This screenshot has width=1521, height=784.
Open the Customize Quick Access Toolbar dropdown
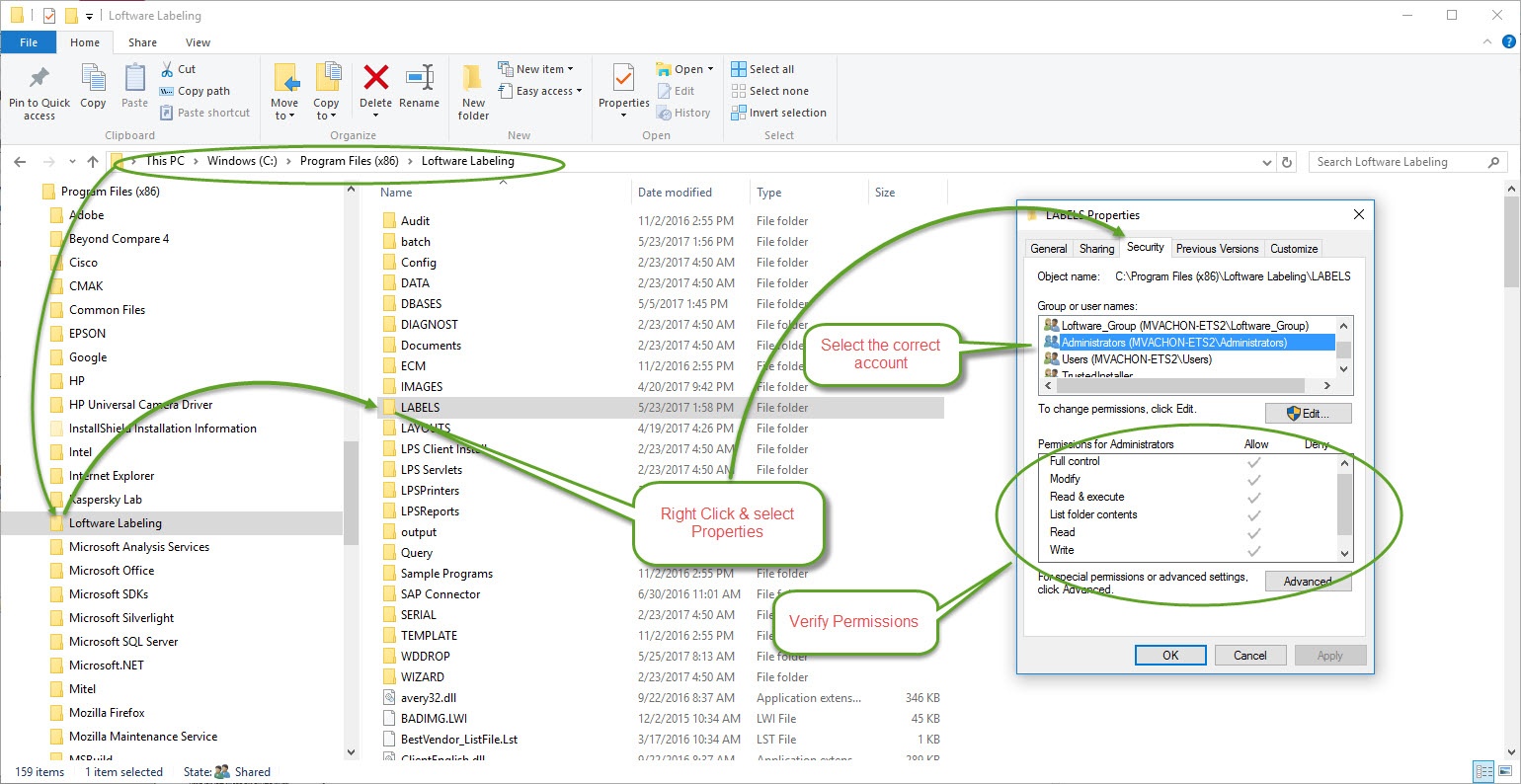point(90,17)
